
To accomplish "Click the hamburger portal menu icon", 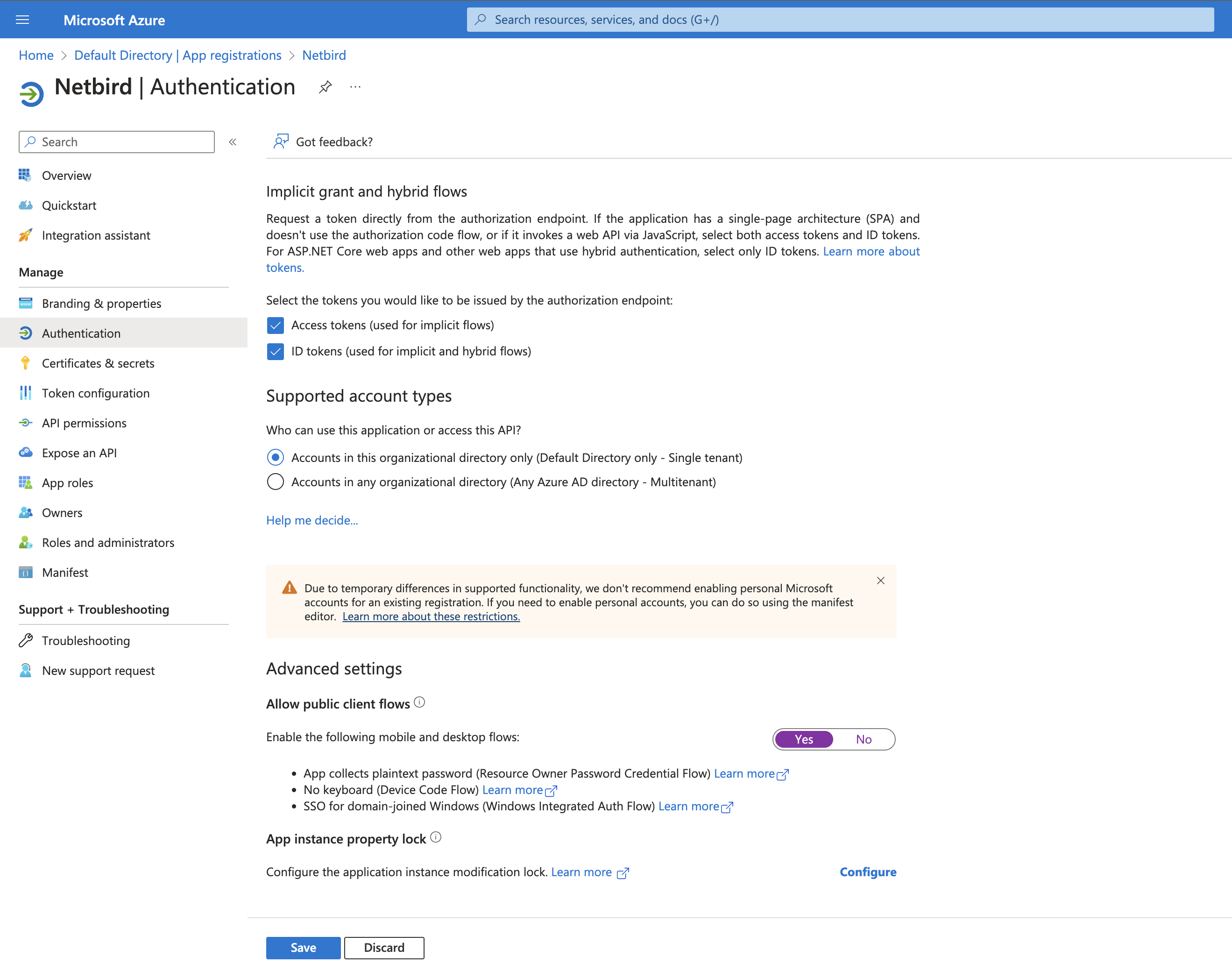I will coord(22,20).
